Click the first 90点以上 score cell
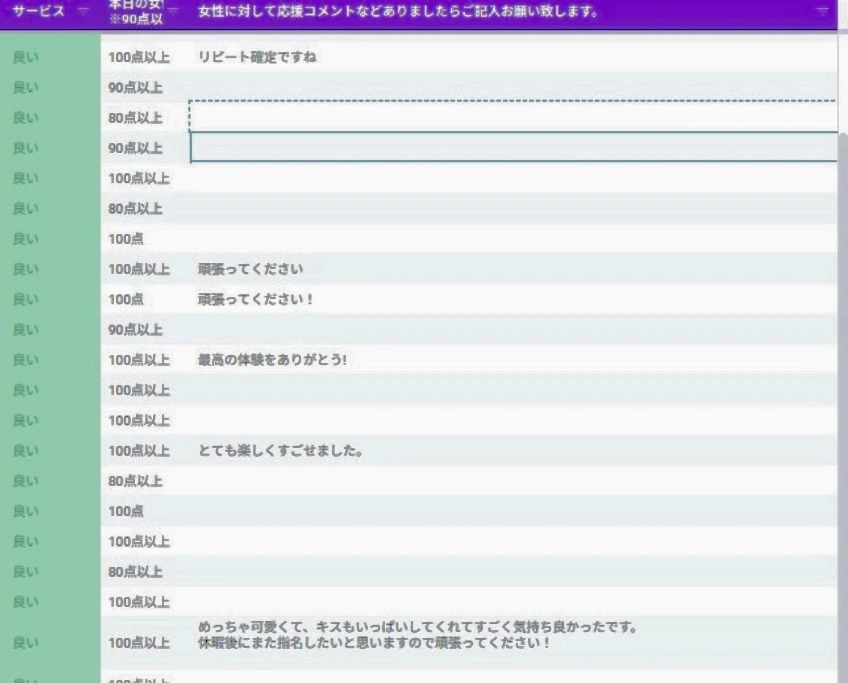Image resolution: width=848 pixels, height=683 pixels. pos(135,88)
